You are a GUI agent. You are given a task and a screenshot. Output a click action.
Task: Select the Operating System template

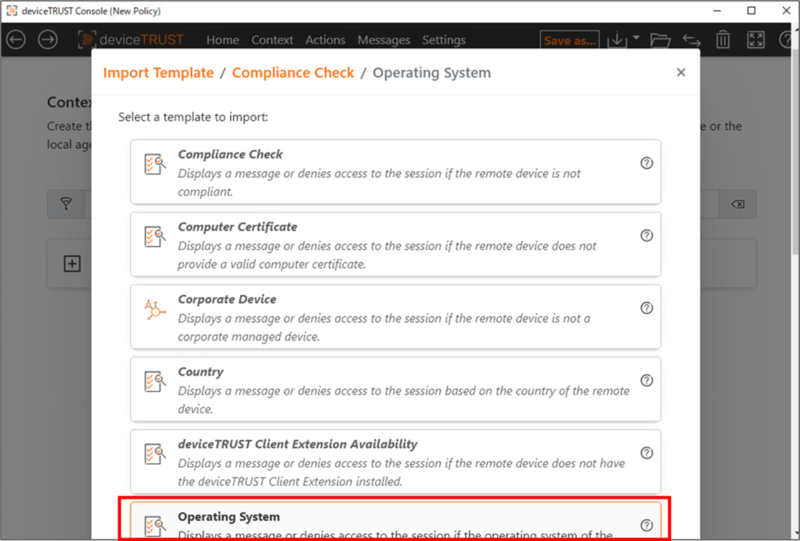(x=395, y=521)
